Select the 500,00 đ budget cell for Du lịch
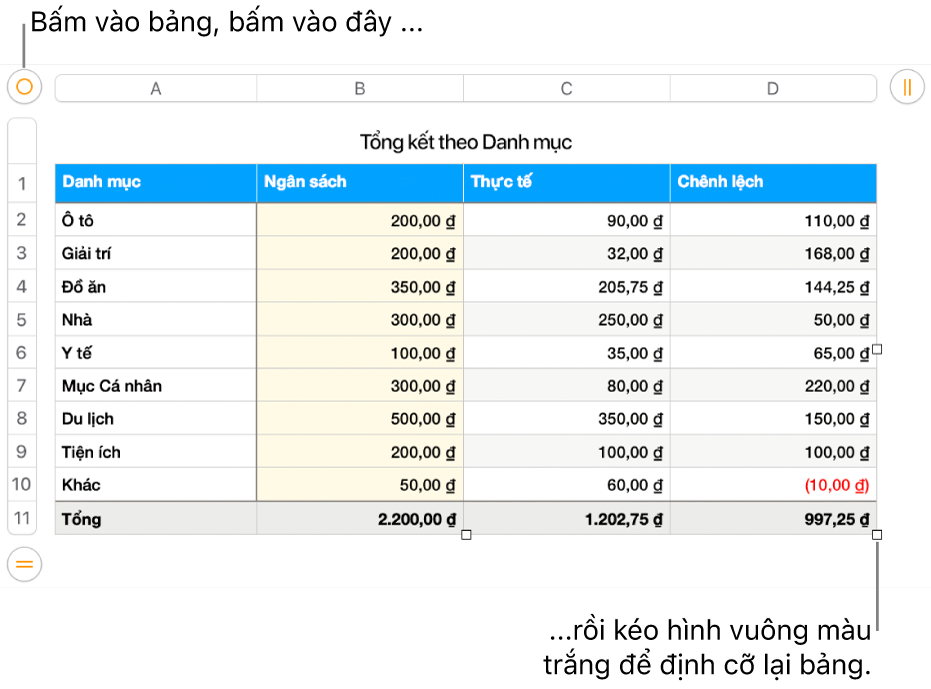931x689 pixels. point(360,418)
